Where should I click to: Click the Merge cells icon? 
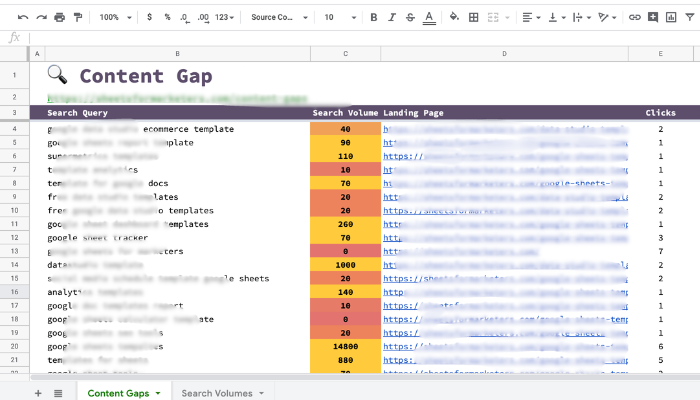(x=493, y=17)
